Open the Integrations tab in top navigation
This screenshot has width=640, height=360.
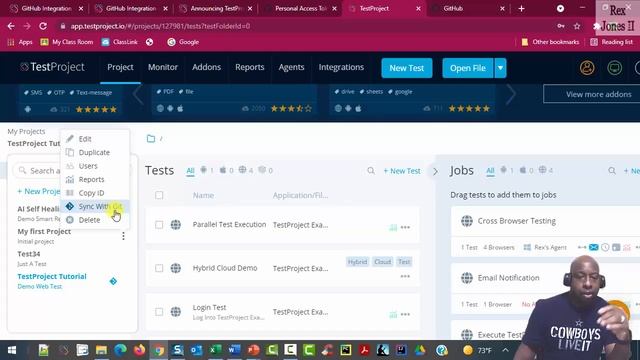point(341,67)
